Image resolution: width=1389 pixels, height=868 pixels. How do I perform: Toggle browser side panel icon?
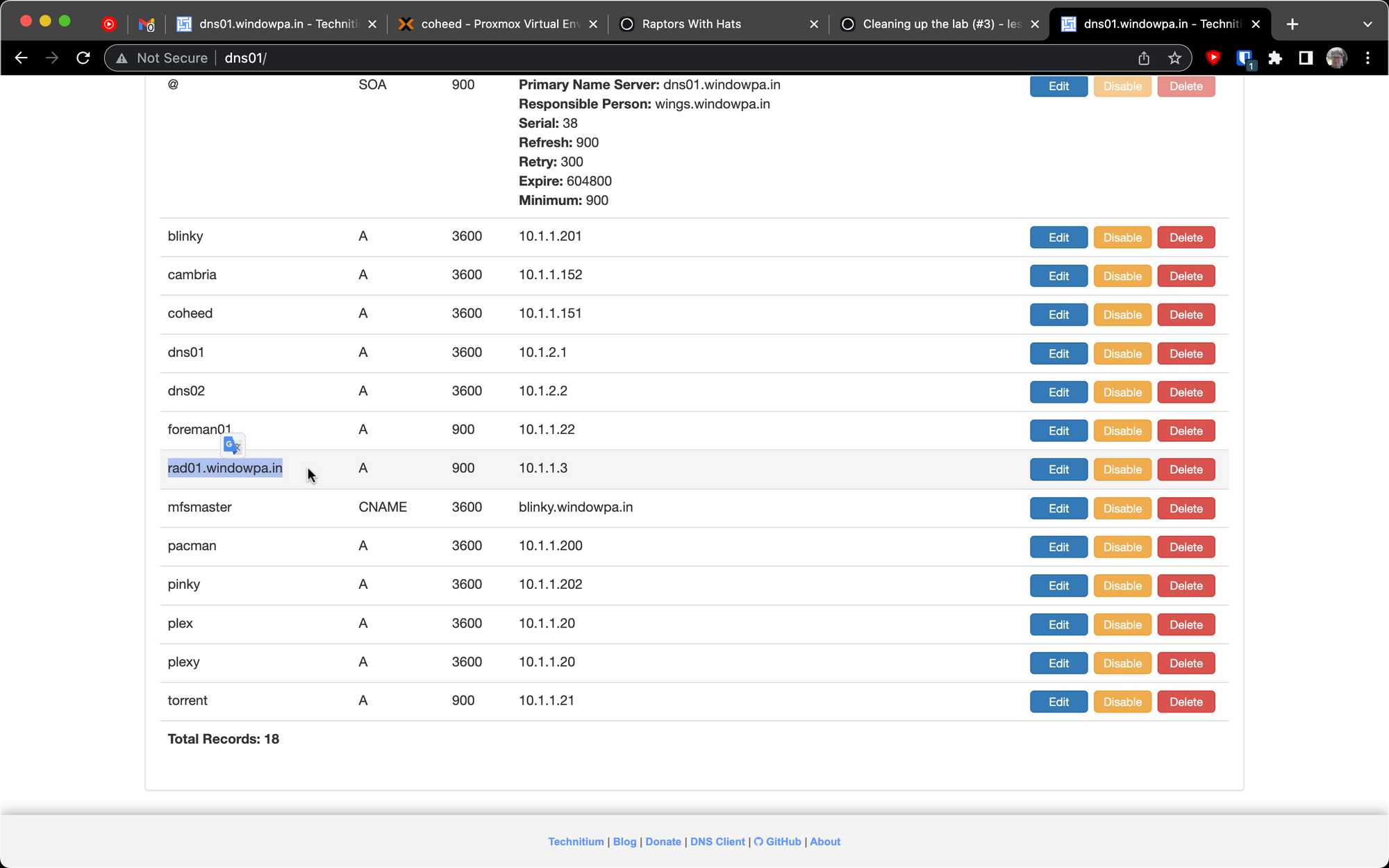pyautogui.click(x=1306, y=58)
